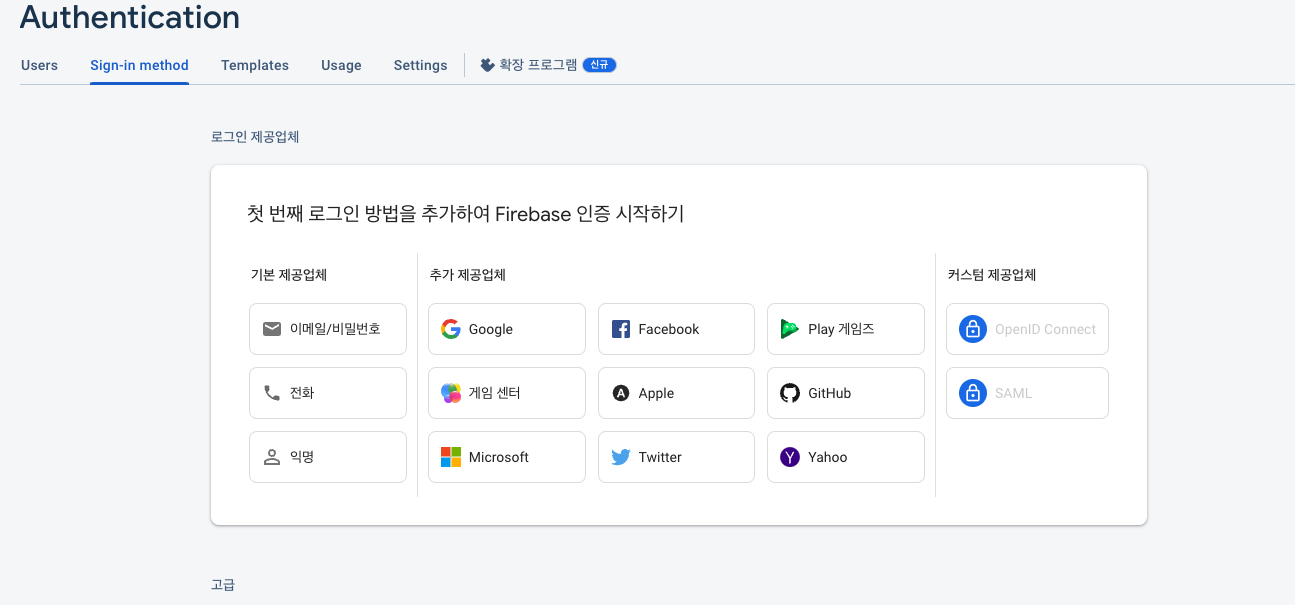Open the Settings tab

420,65
